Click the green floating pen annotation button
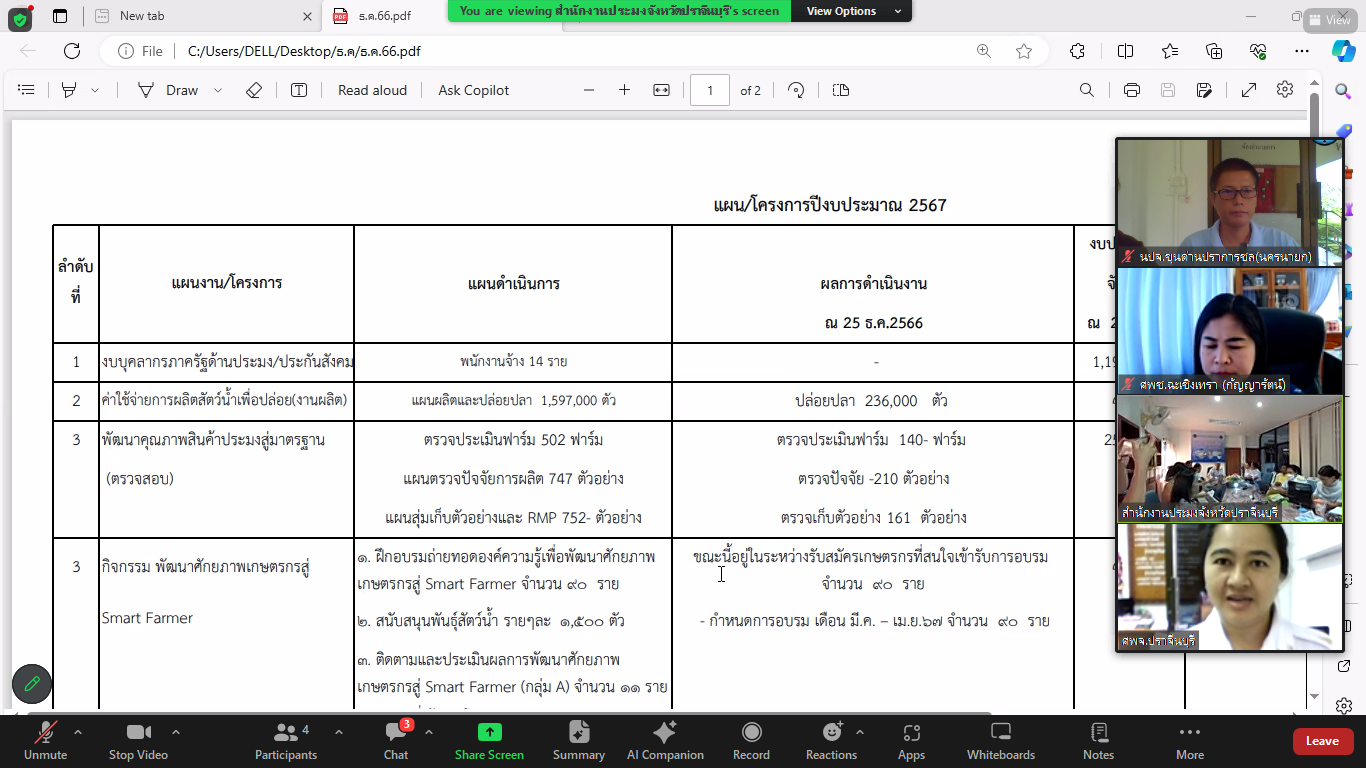This screenshot has height=768, width=1366. [x=32, y=684]
